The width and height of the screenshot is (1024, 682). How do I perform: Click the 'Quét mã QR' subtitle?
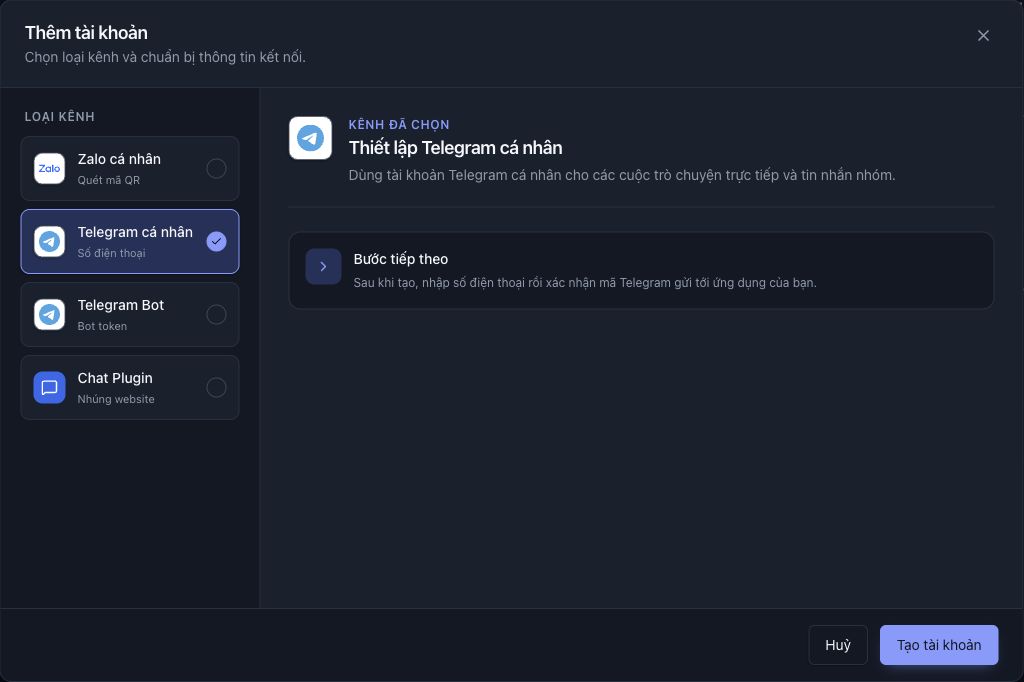tap(108, 180)
